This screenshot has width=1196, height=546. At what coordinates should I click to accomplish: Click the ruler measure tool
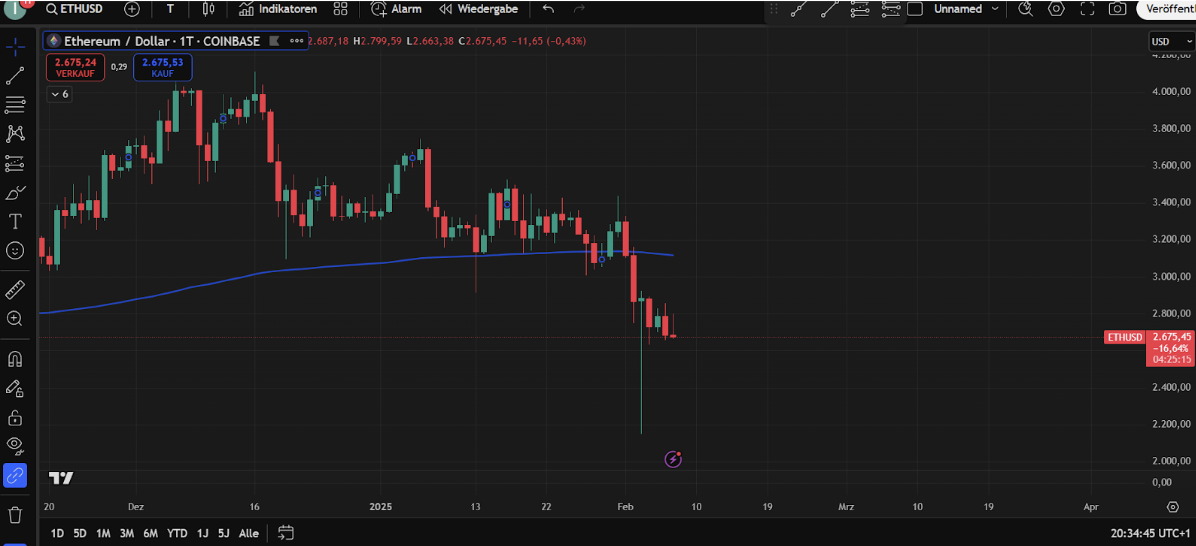(15, 290)
